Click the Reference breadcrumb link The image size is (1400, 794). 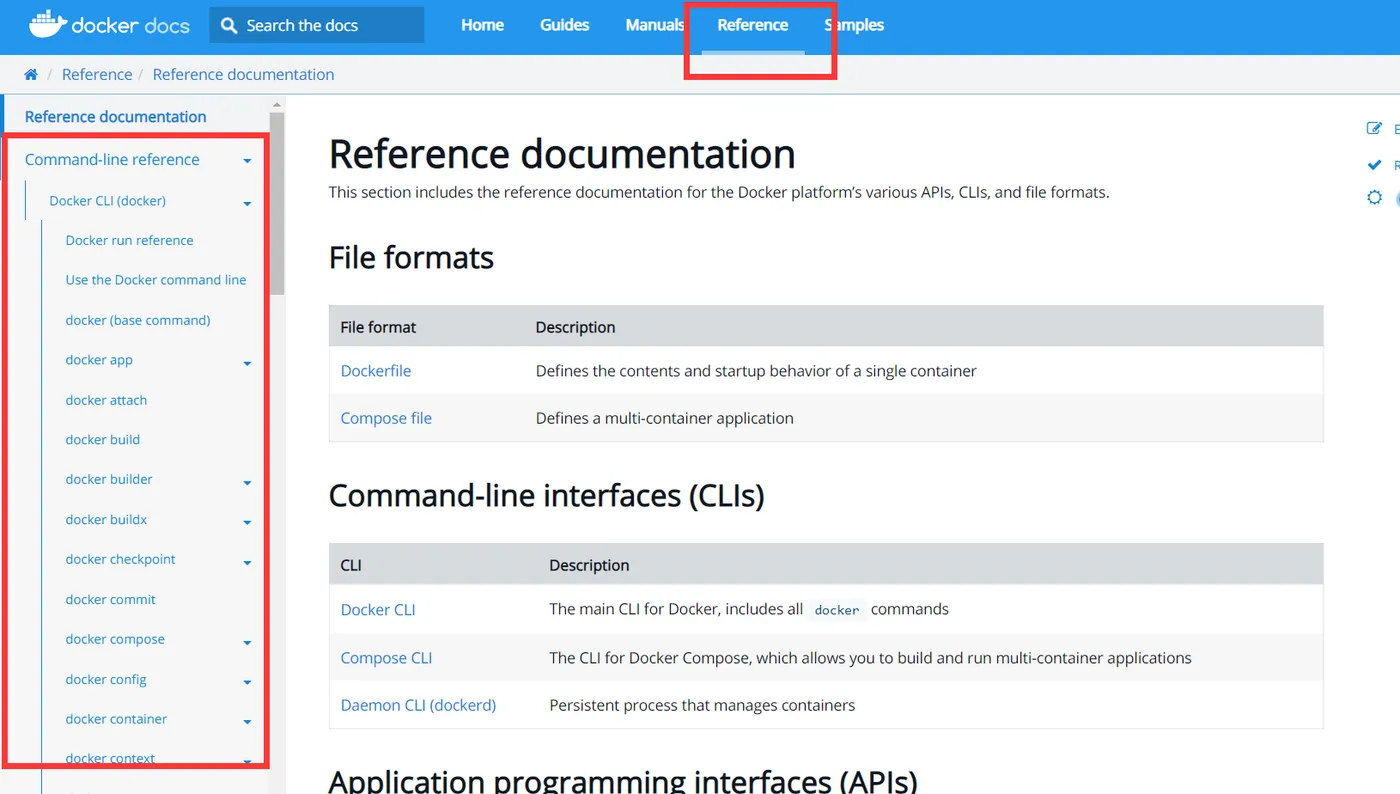point(97,75)
